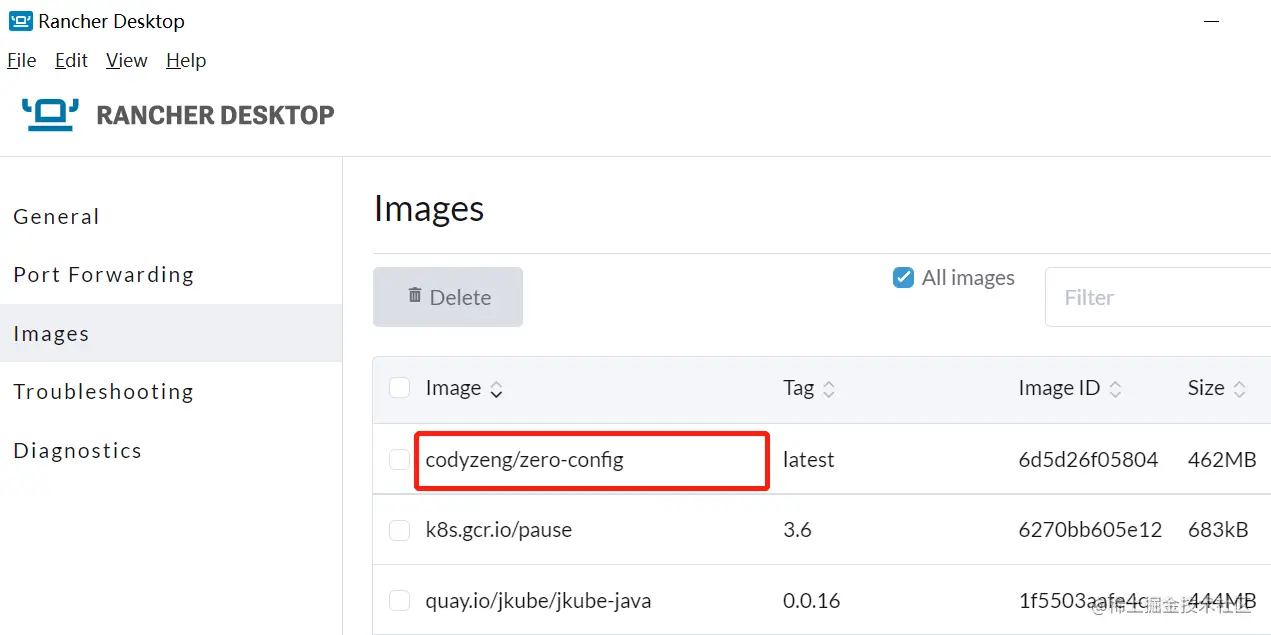Open the Help menu
The width and height of the screenshot is (1271, 635).
tap(186, 61)
